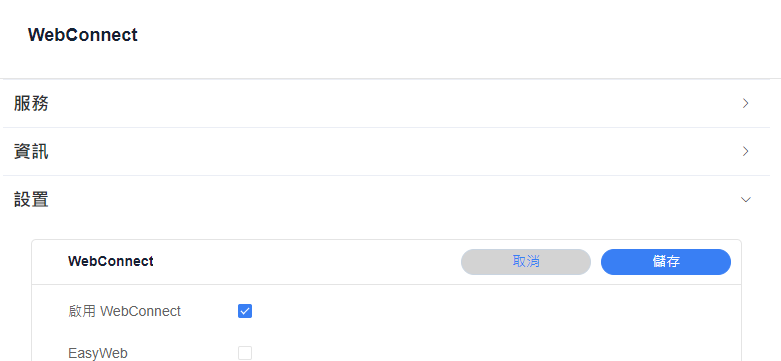The width and height of the screenshot is (781, 361).
Task: Click the 啟用 WebConnect label text
Action: click(125, 311)
